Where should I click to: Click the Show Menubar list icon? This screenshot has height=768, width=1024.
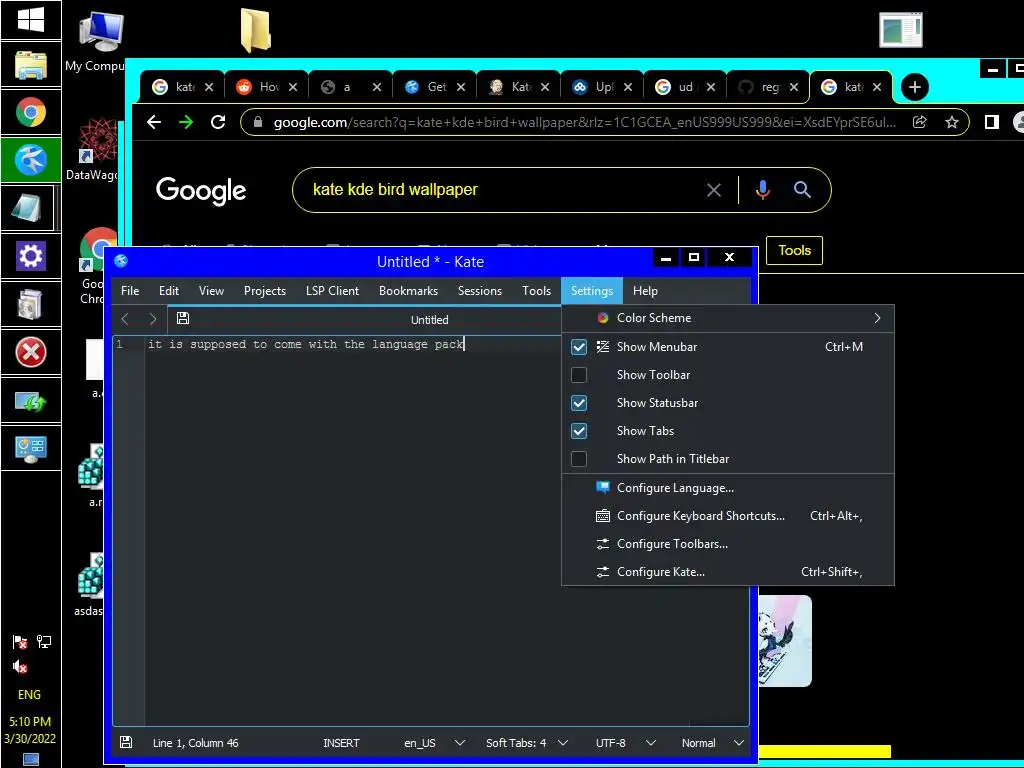click(x=603, y=347)
